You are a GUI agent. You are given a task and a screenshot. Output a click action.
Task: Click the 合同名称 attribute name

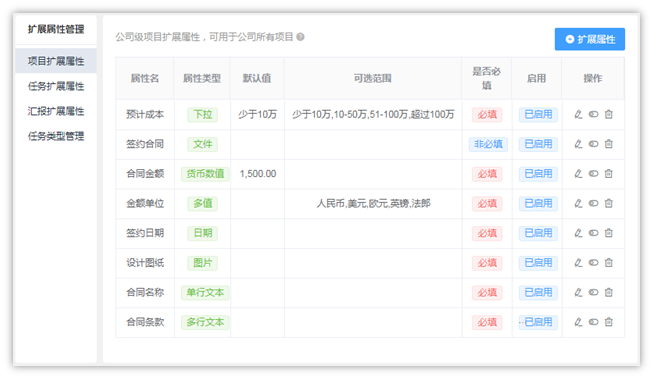(x=145, y=292)
